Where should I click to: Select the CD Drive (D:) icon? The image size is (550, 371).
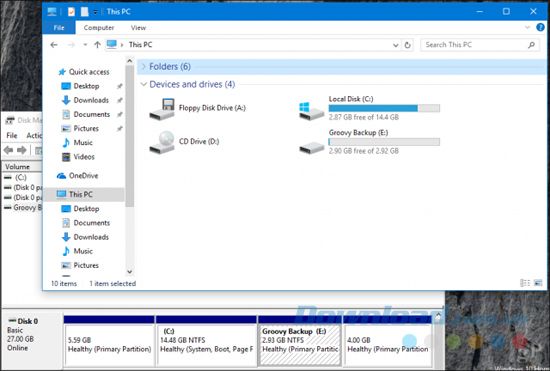pos(162,142)
